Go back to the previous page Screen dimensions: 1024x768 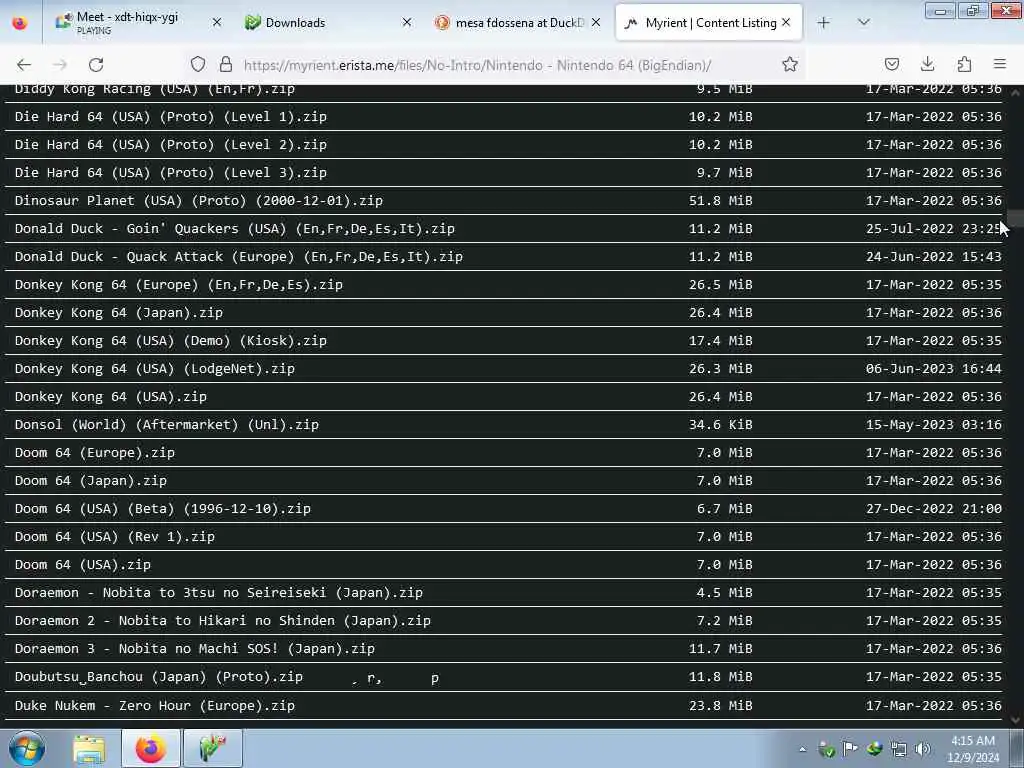[24, 65]
